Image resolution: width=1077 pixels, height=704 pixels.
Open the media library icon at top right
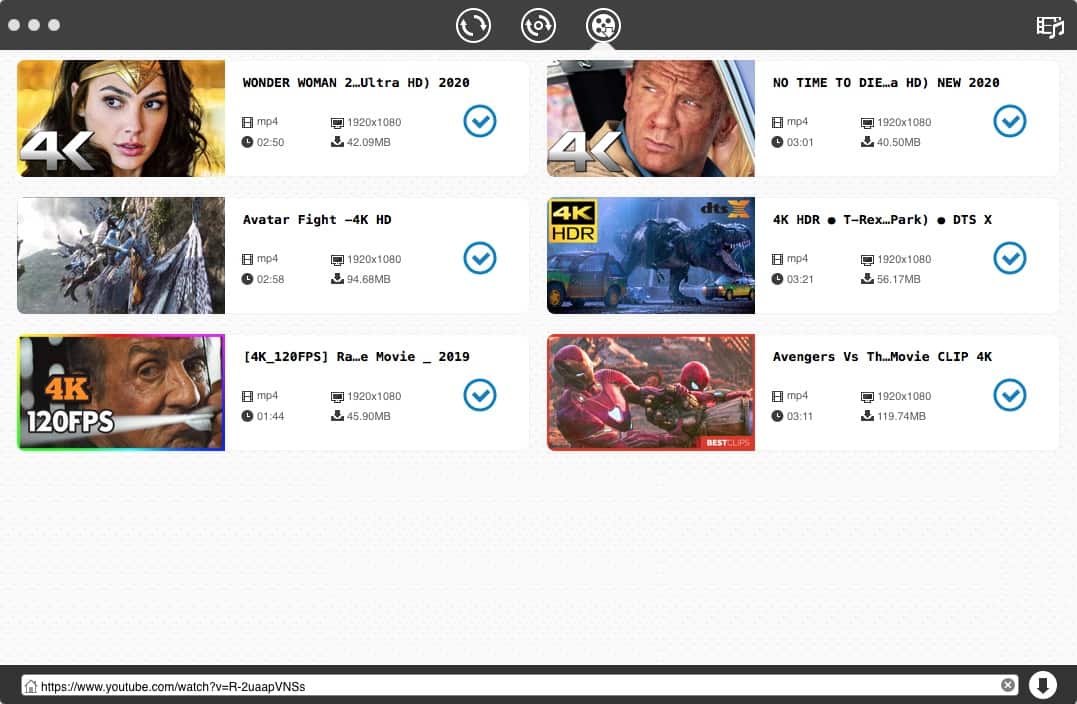coord(1050,27)
